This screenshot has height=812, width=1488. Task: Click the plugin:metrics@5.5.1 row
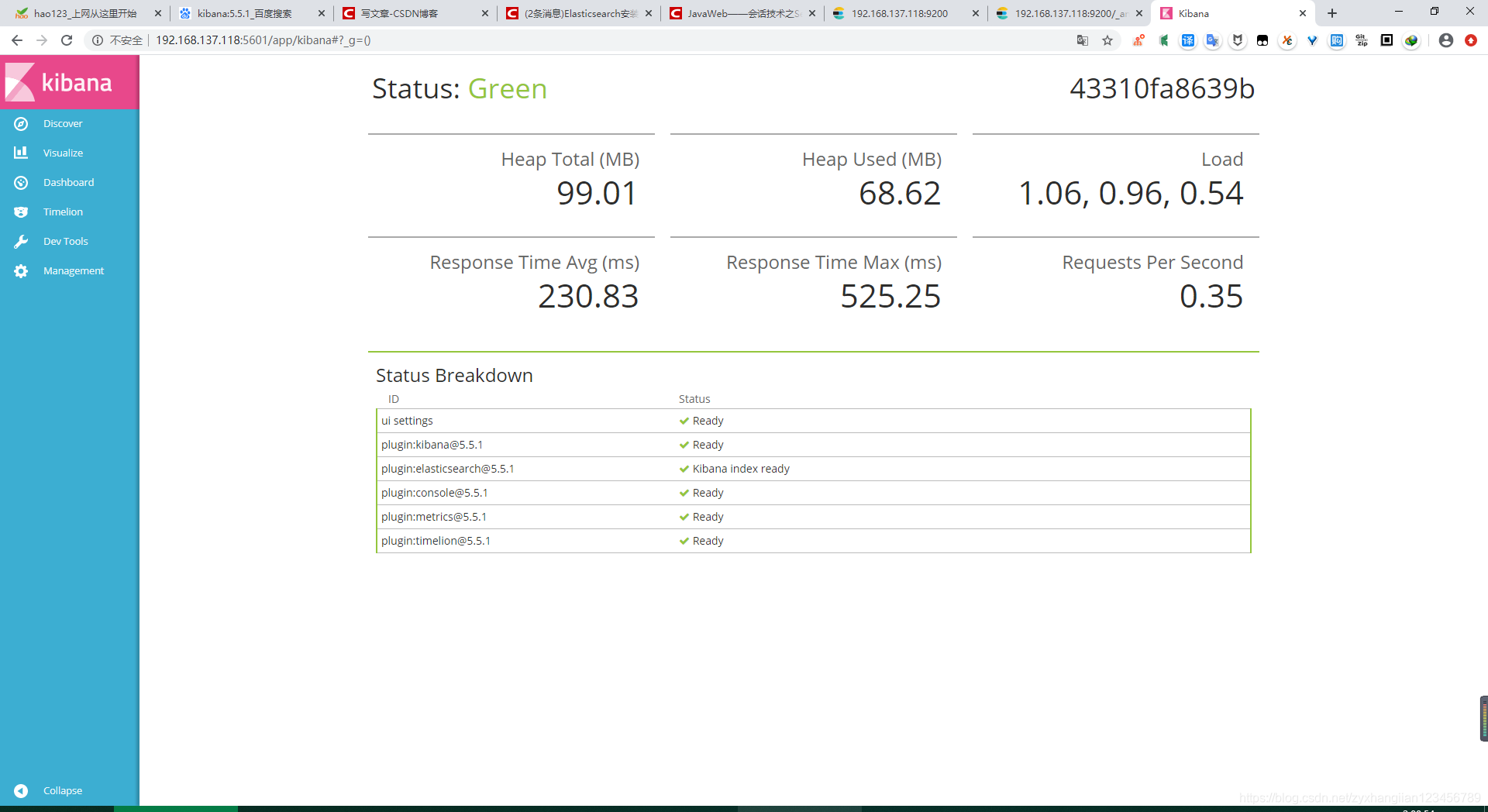pos(814,517)
